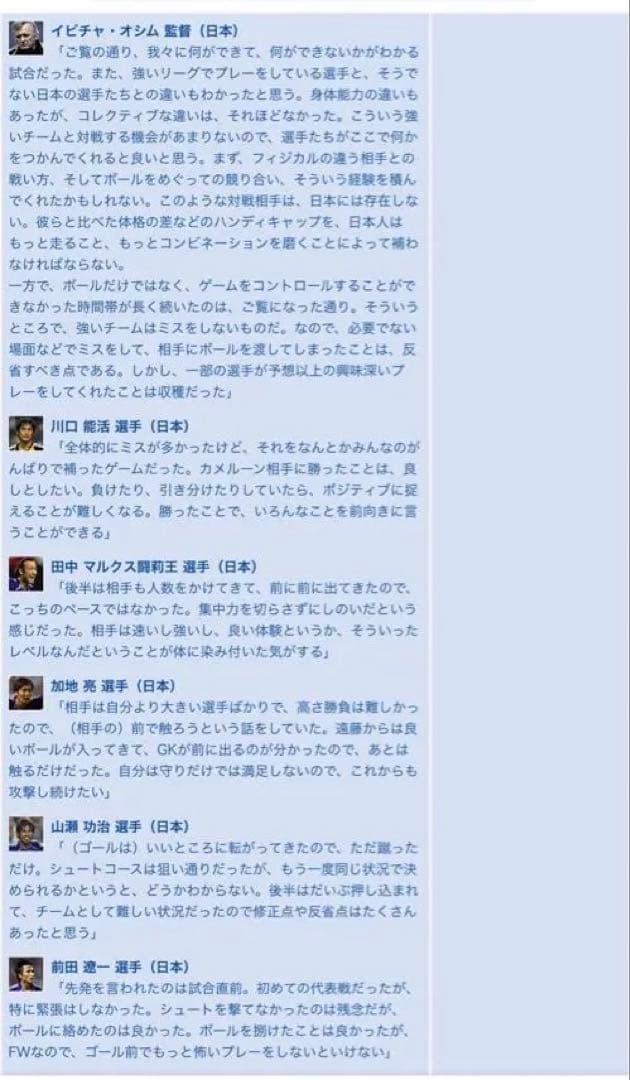Open the 前田 遼一 選手 name heading
630x1080 pixels.
click(x=120, y=966)
